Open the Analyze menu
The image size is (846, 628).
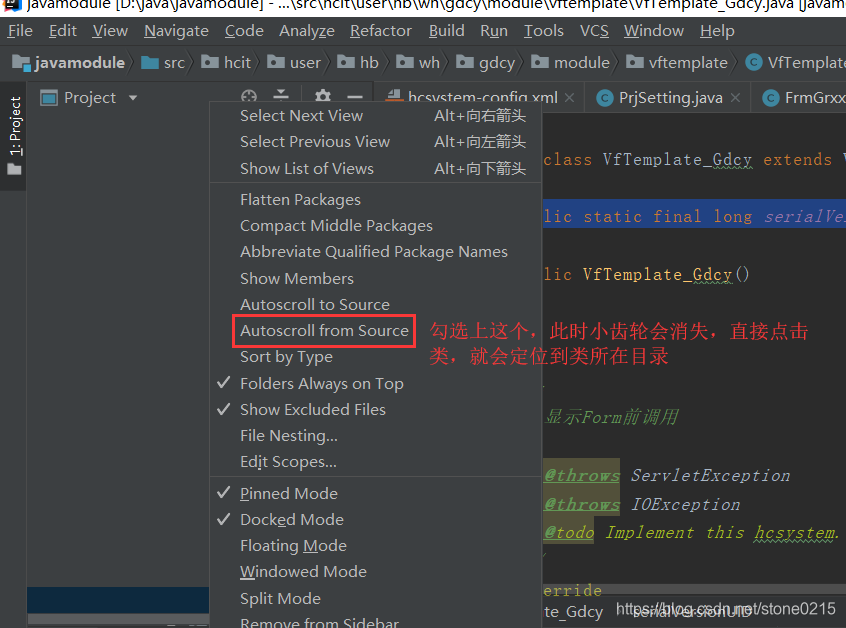pyautogui.click(x=306, y=31)
